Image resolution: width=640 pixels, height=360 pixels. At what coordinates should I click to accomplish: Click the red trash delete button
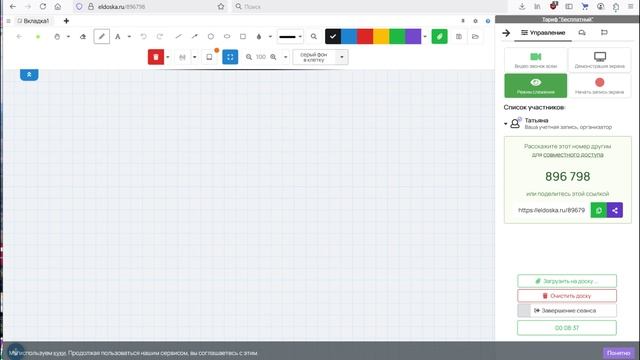tap(156, 57)
